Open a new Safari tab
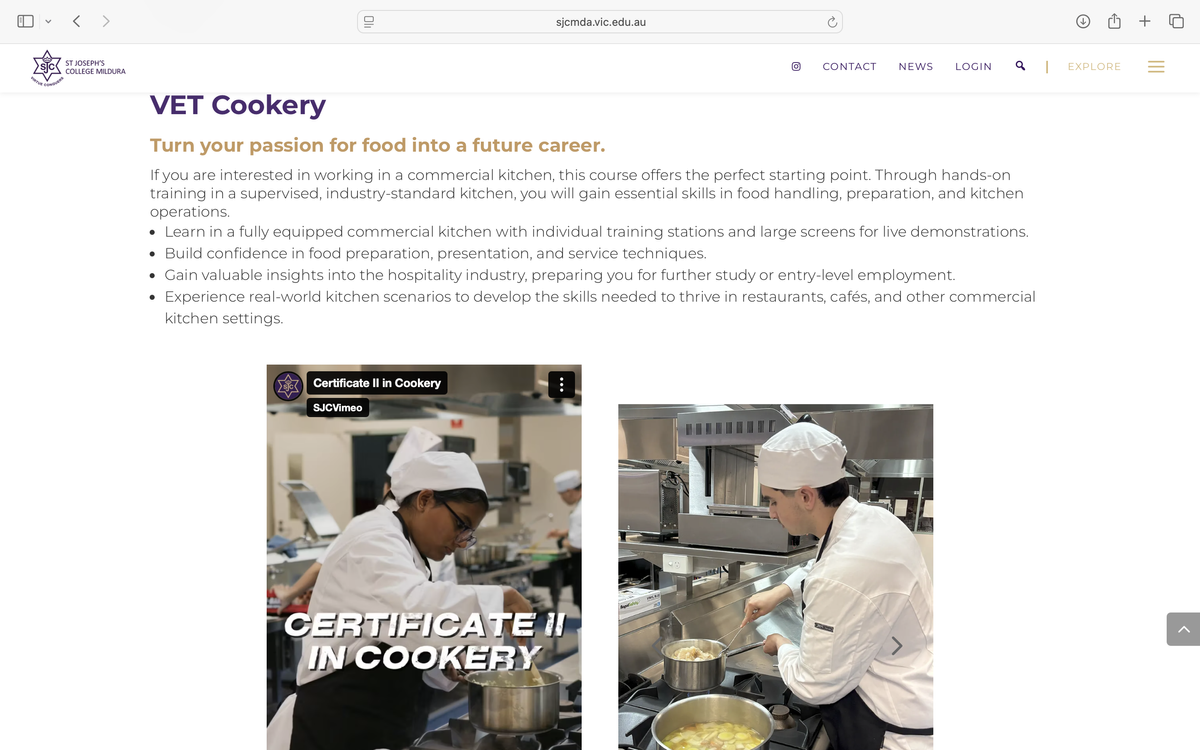This screenshot has height=750, width=1200. tap(1145, 21)
